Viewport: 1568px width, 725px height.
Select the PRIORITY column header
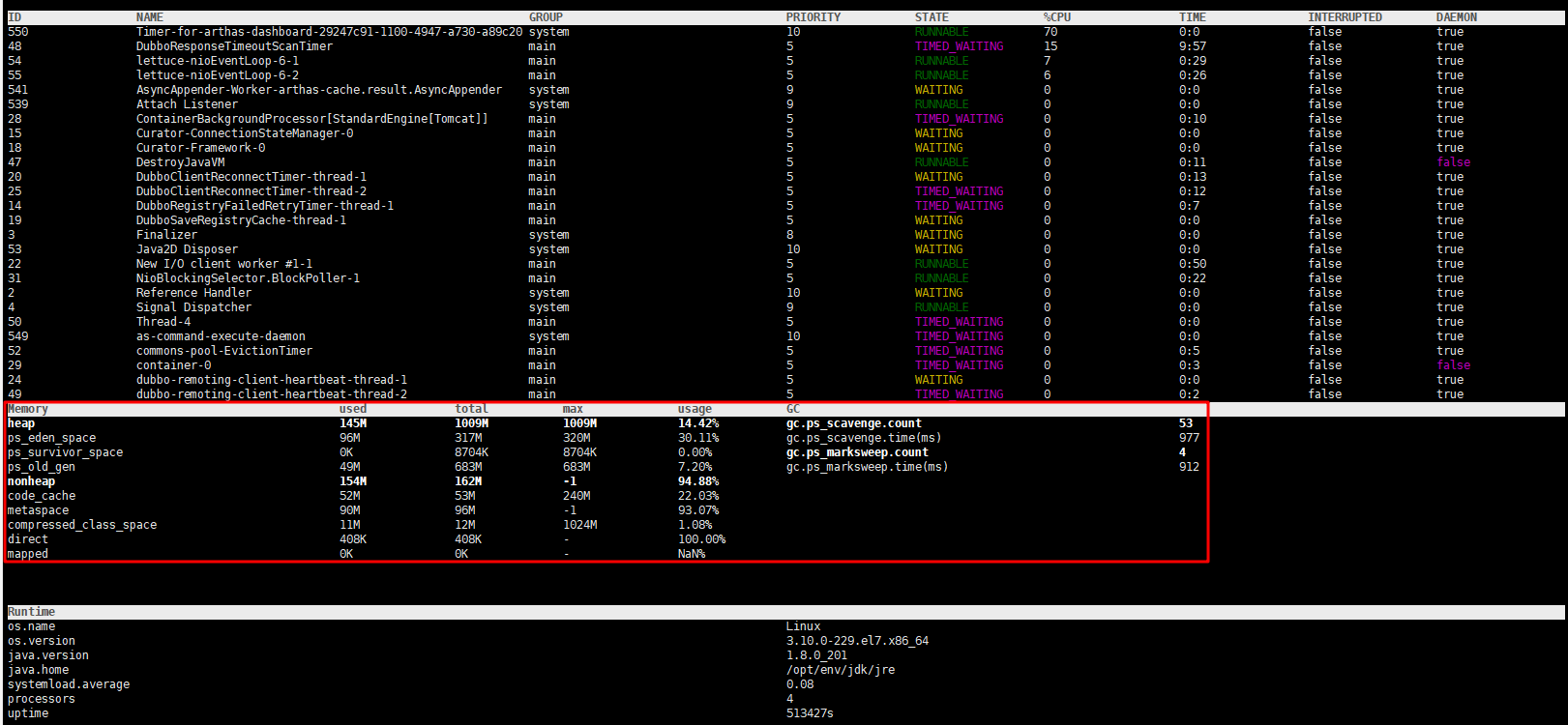coord(814,17)
